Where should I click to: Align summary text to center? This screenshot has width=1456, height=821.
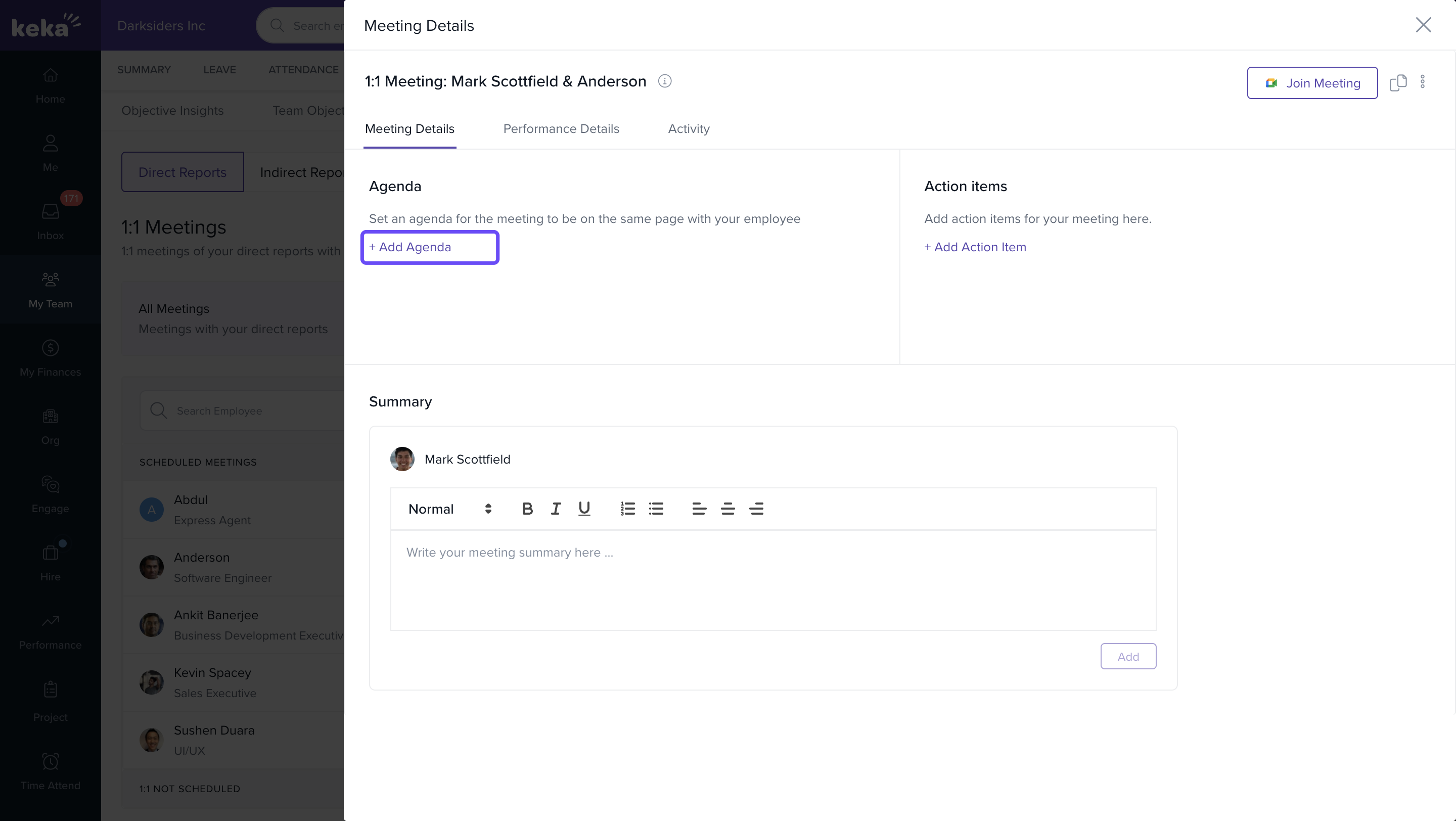(727, 509)
